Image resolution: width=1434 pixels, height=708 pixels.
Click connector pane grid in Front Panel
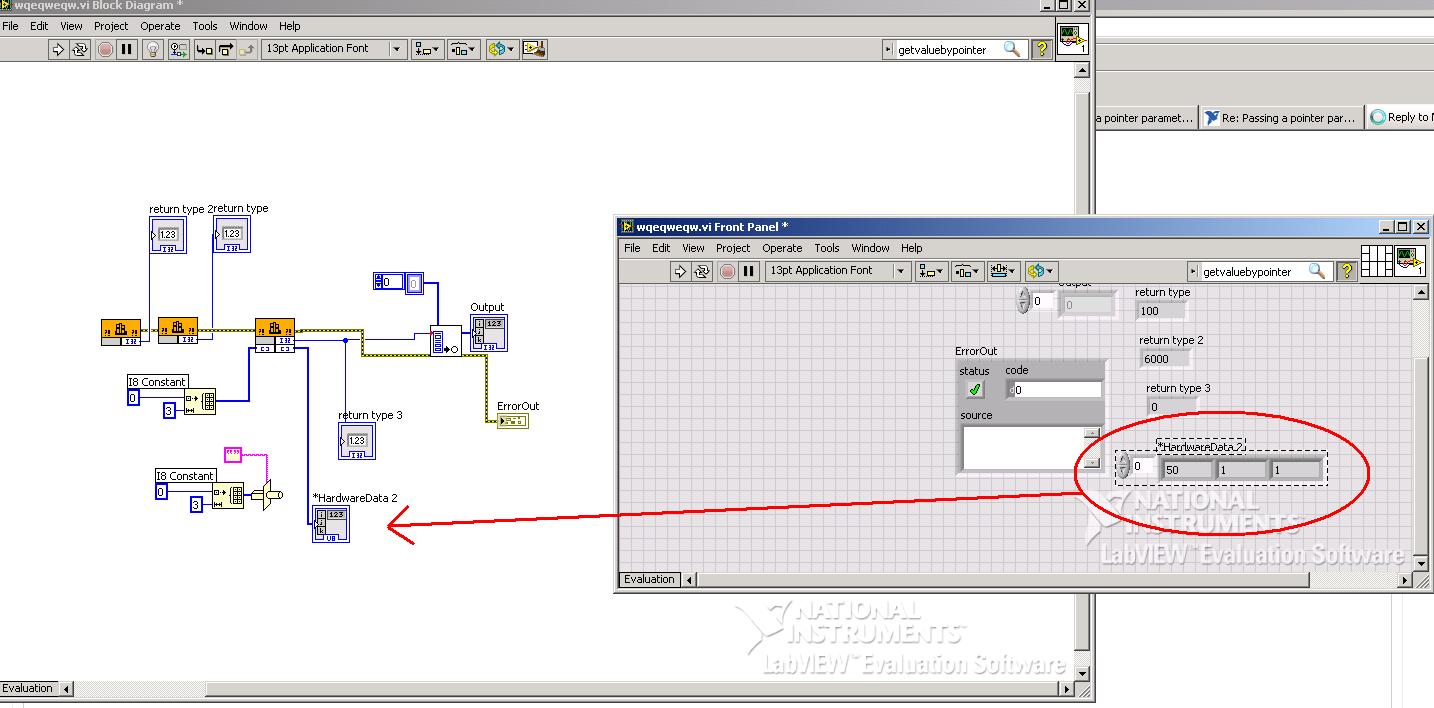pos(1377,262)
